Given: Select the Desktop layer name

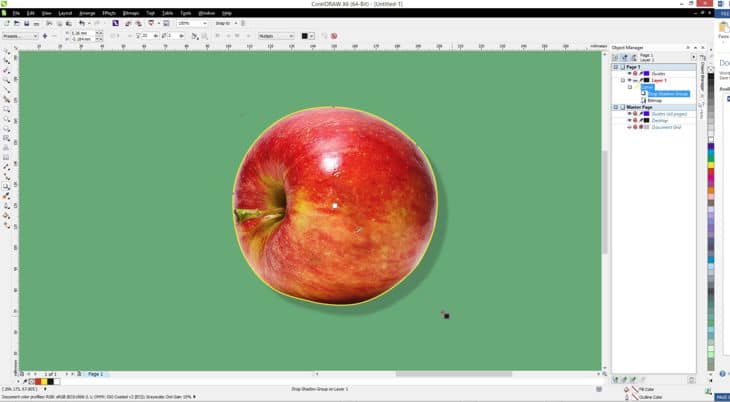Looking at the screenshot, I should [660, 120].
